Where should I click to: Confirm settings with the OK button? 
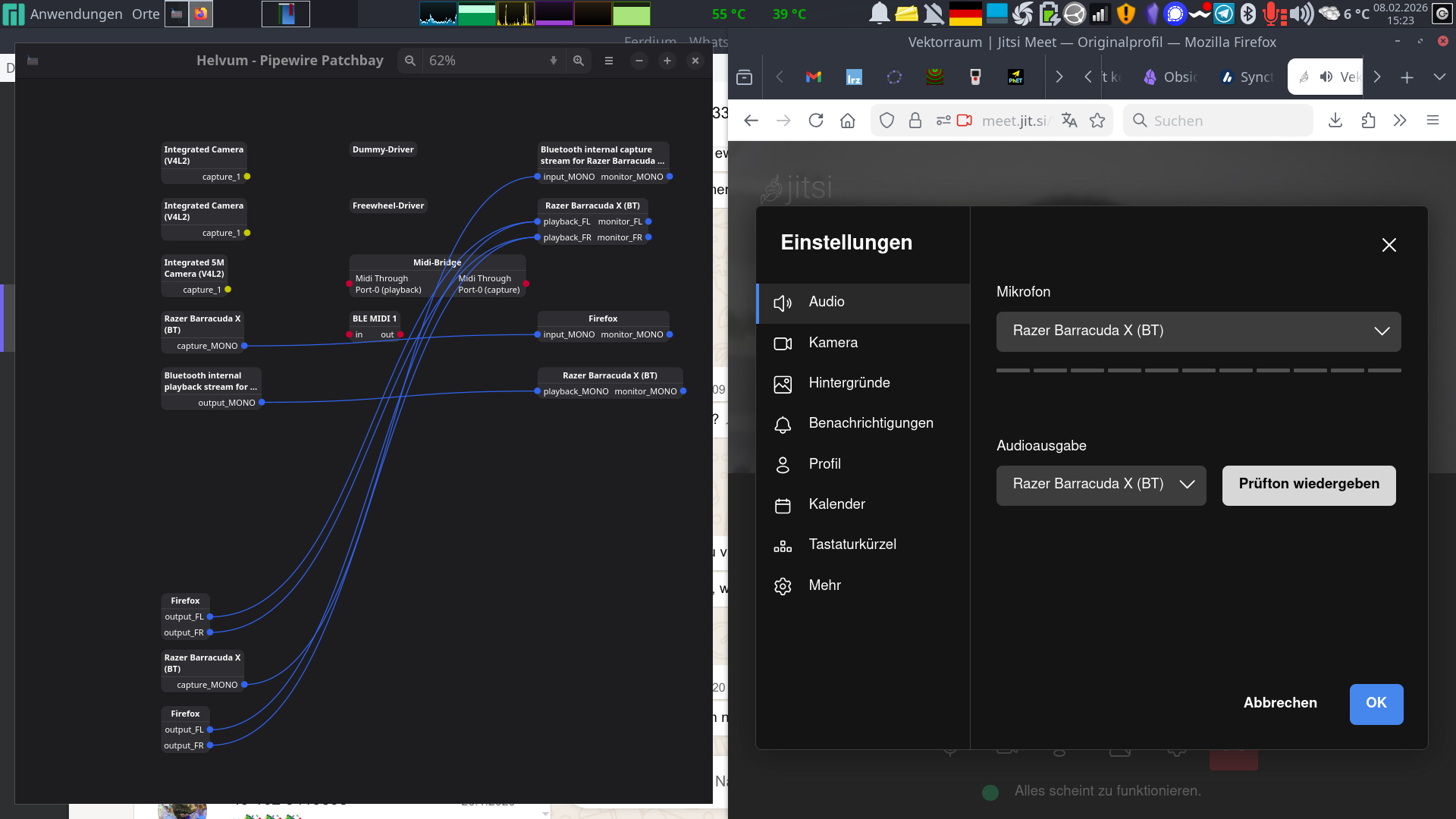point(1376,703)
